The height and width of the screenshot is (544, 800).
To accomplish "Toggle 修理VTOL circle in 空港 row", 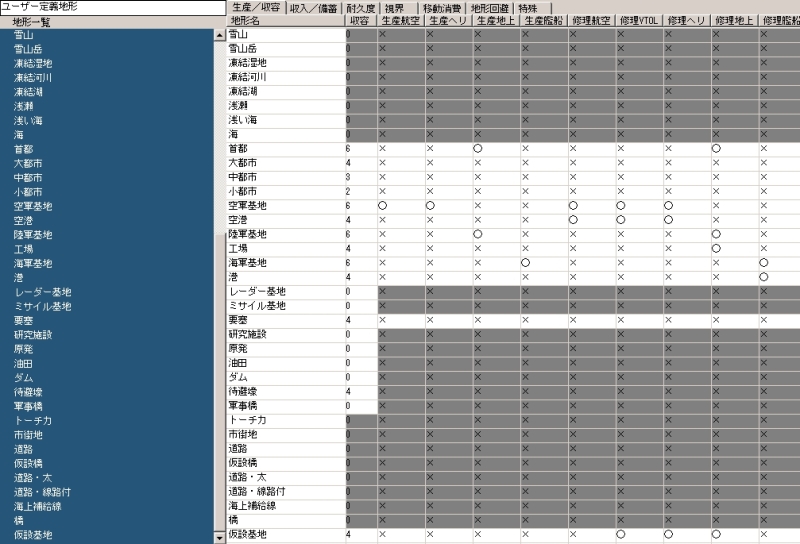I will (620, 220).
